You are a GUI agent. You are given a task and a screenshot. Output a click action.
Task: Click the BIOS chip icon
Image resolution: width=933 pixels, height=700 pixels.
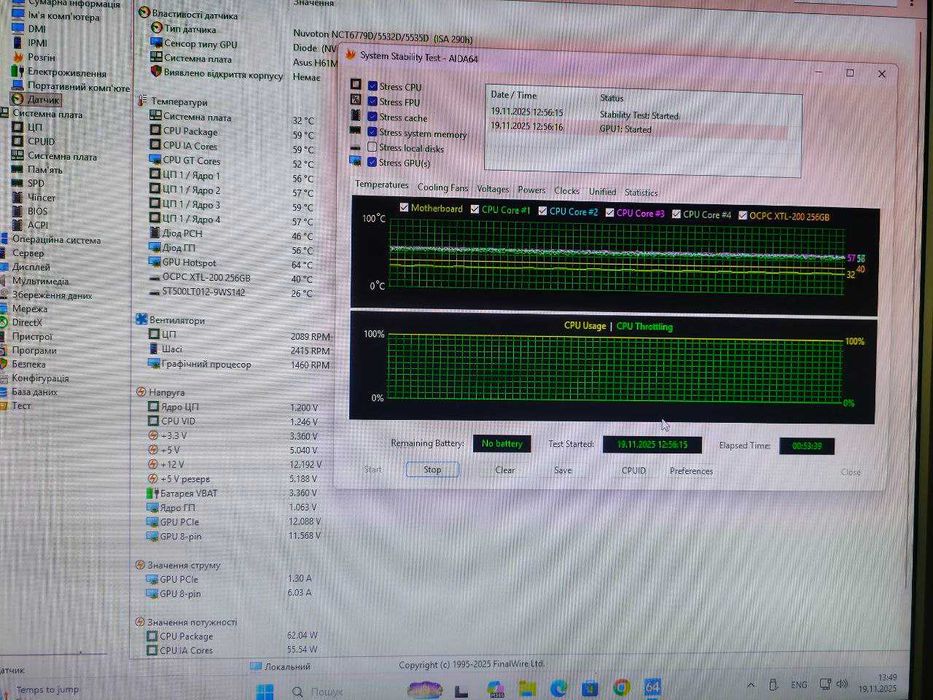(x=18, y=211)
